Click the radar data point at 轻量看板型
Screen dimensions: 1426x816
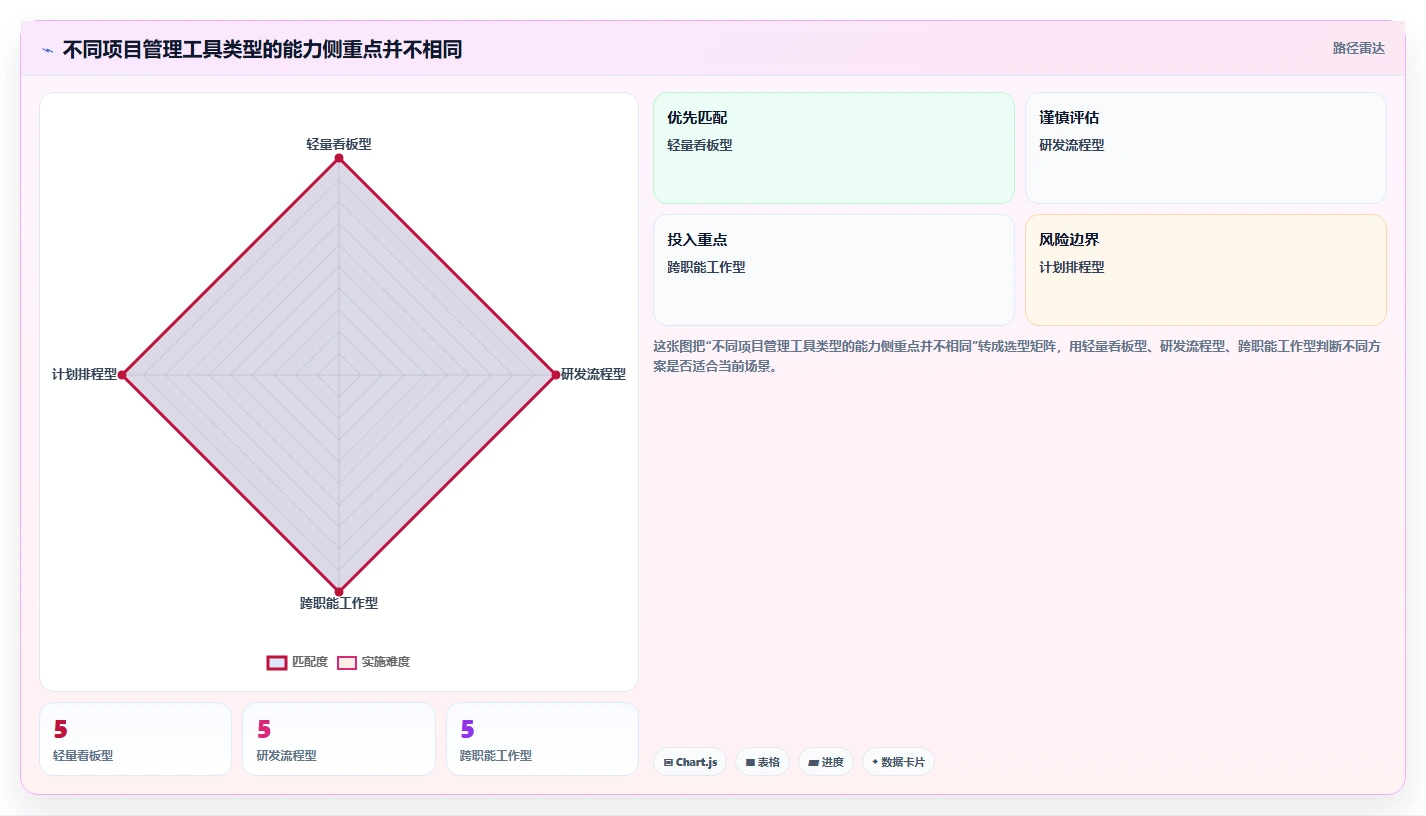tap(339, 158)
